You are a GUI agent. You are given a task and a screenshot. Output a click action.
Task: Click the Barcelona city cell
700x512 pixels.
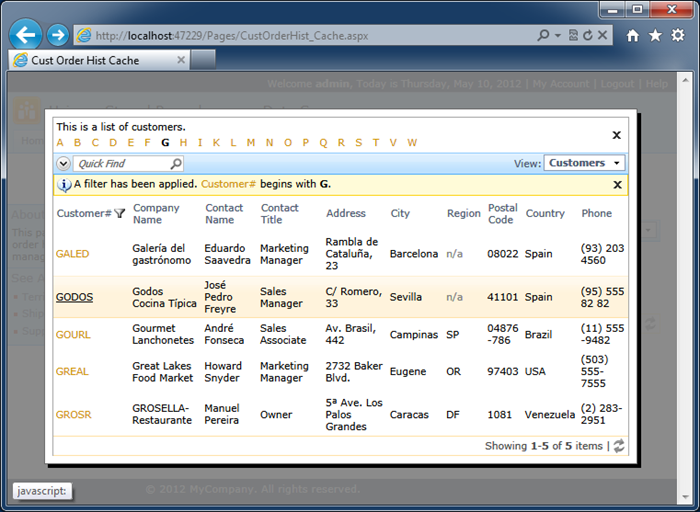[x=414, y=254]
